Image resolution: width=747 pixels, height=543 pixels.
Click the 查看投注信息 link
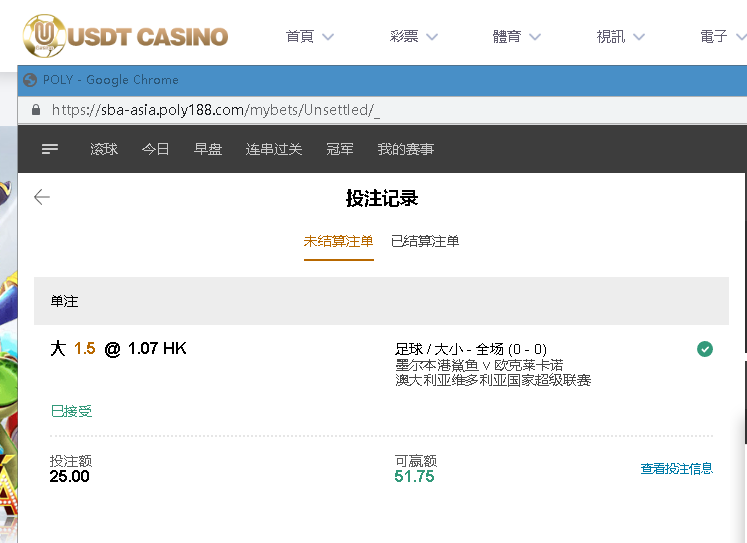676,469
